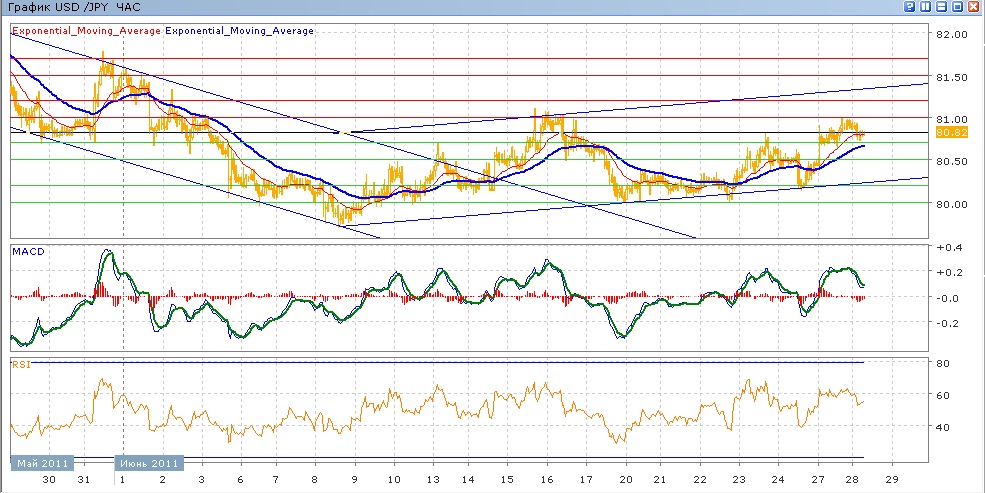Click the Июнь 2011 month marker
Screen dimensions: 985x493
click(x=149, y=463)
